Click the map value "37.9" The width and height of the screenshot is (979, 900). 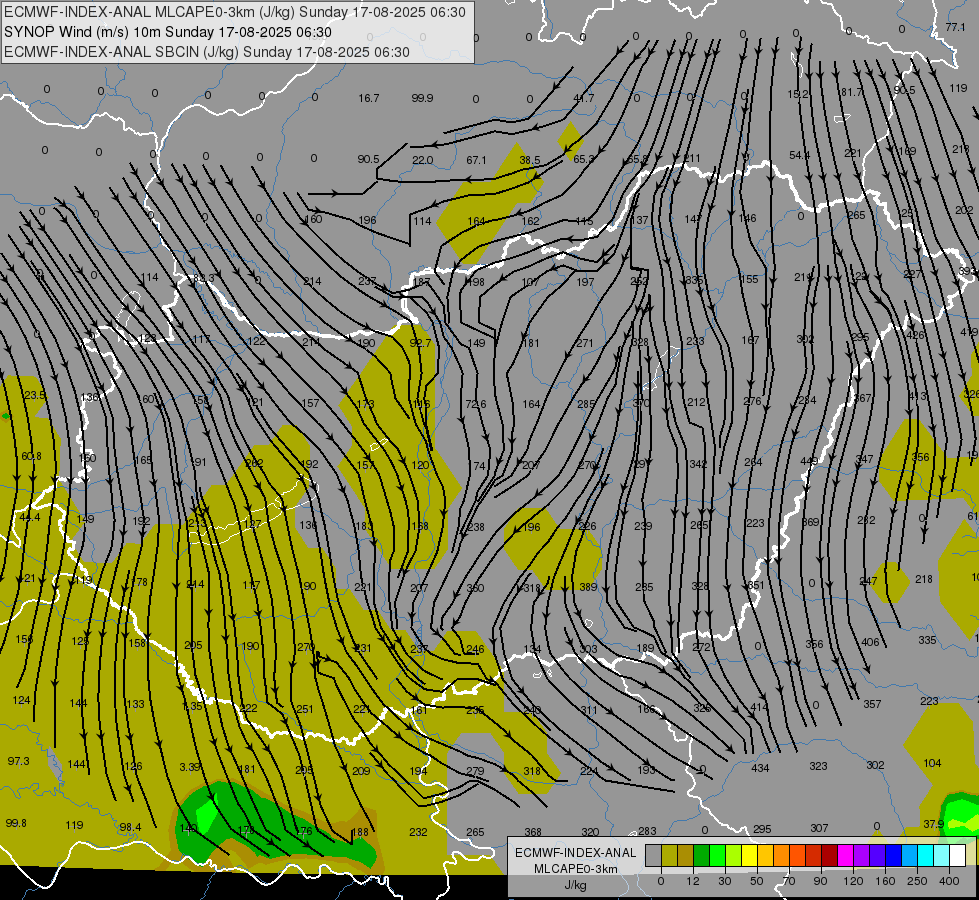click(x=933, y=824)
